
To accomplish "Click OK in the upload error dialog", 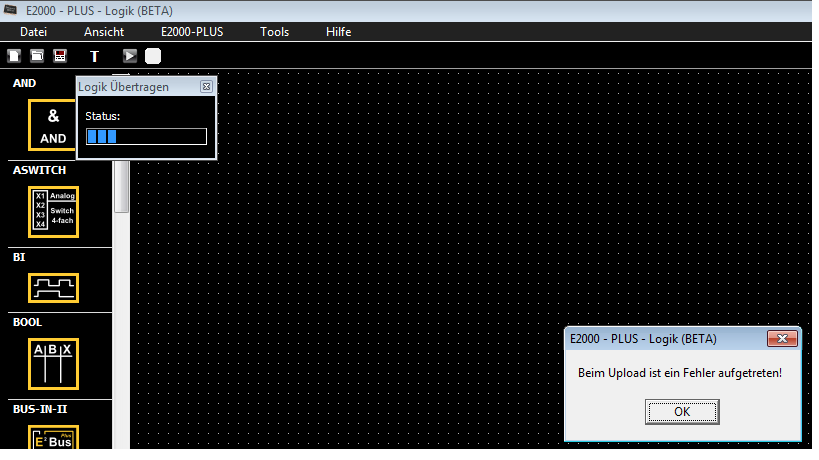I will [x=682, y=411].
